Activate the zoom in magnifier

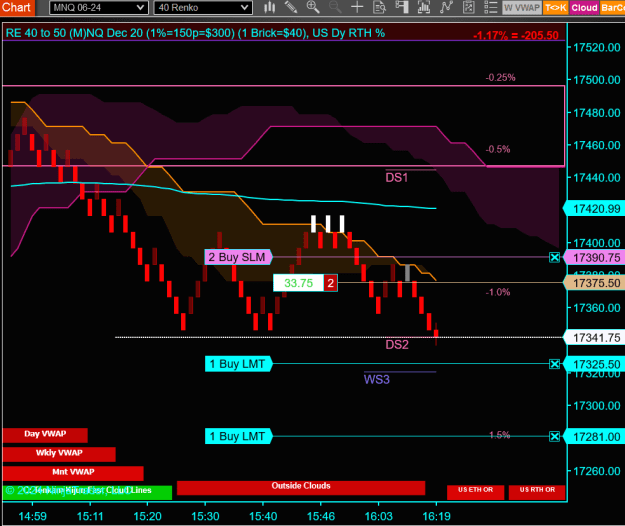tap(313, 7)
